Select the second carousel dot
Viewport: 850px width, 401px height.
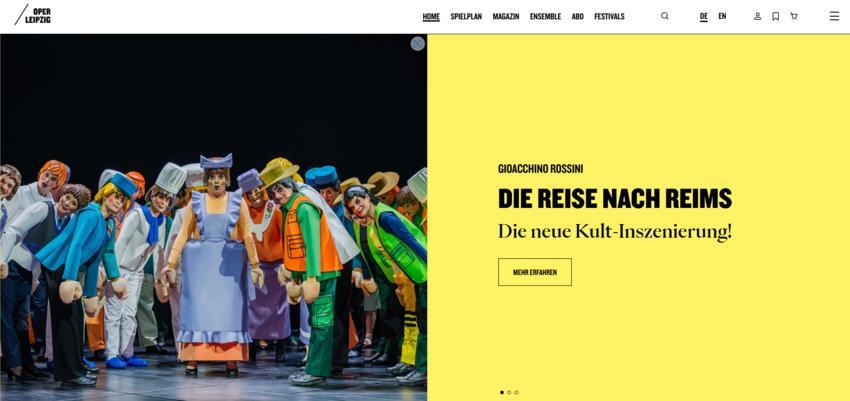point(509,392)
